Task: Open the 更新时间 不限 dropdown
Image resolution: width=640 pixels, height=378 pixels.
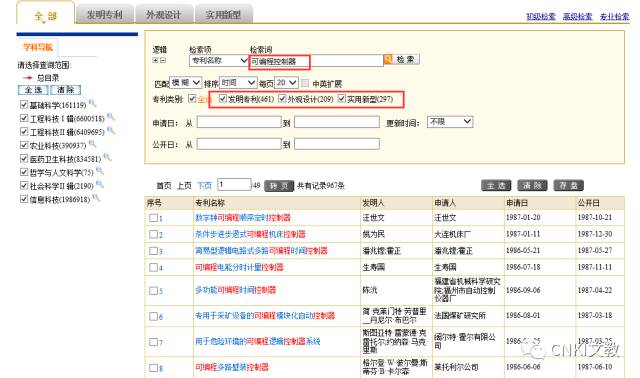Action: [450, 122]
